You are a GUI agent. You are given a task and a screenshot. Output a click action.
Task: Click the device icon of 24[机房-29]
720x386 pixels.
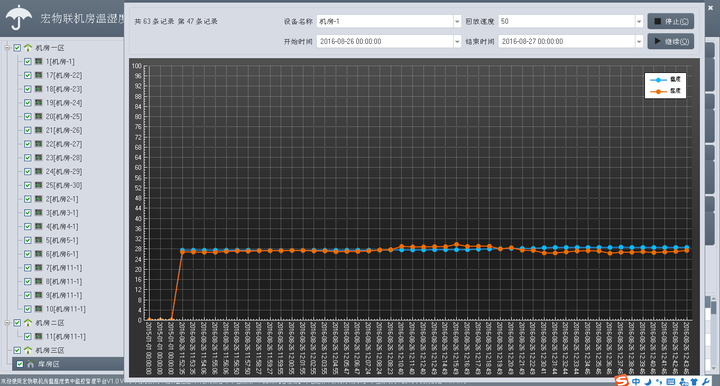[x=39, y=171]
